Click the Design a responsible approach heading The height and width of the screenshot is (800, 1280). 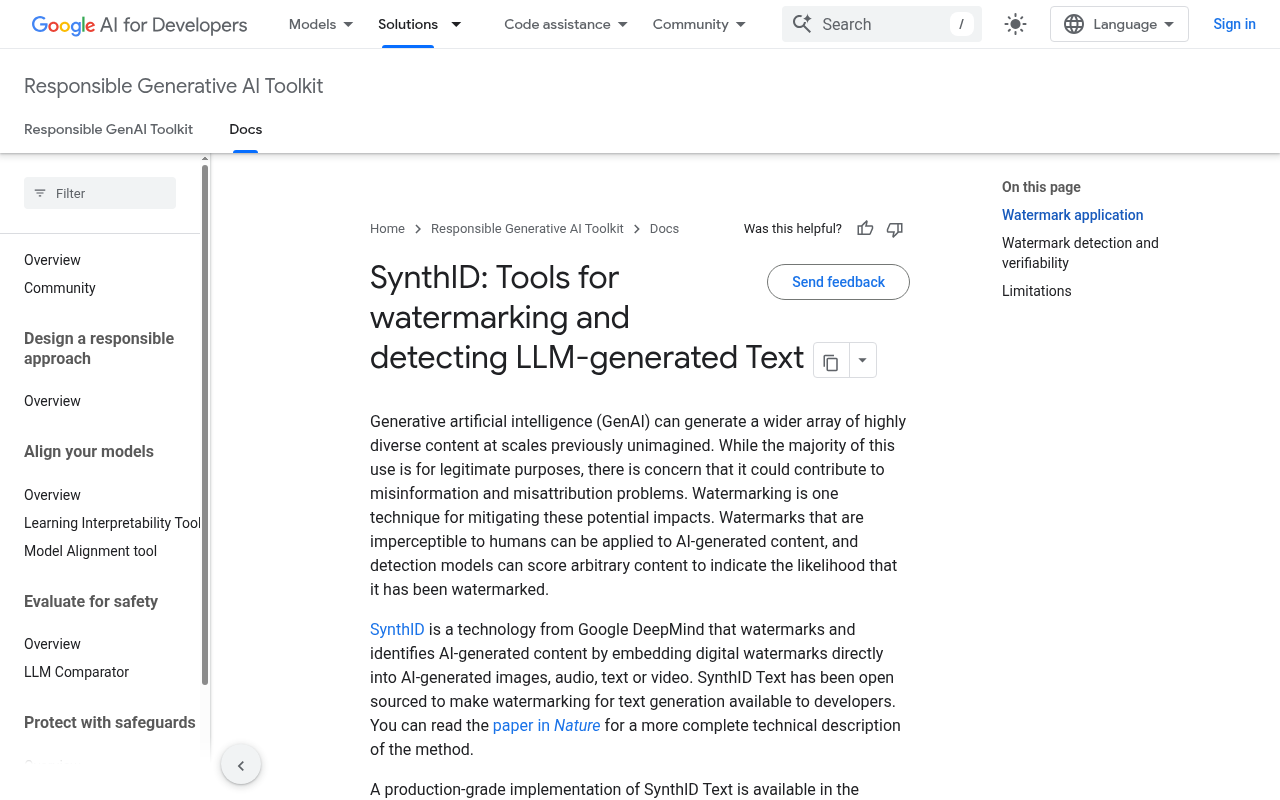pos(99,348)
